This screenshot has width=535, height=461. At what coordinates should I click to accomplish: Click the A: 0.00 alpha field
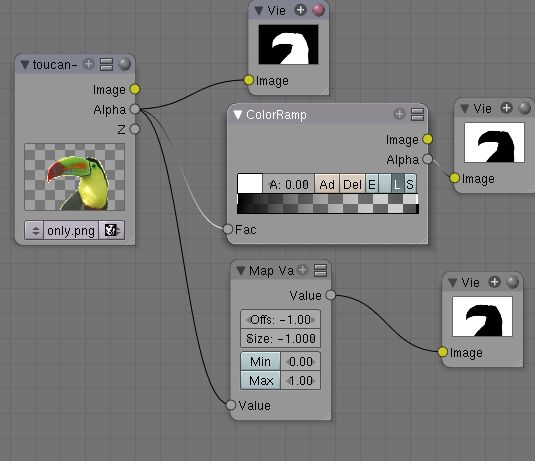click(289, 184)
